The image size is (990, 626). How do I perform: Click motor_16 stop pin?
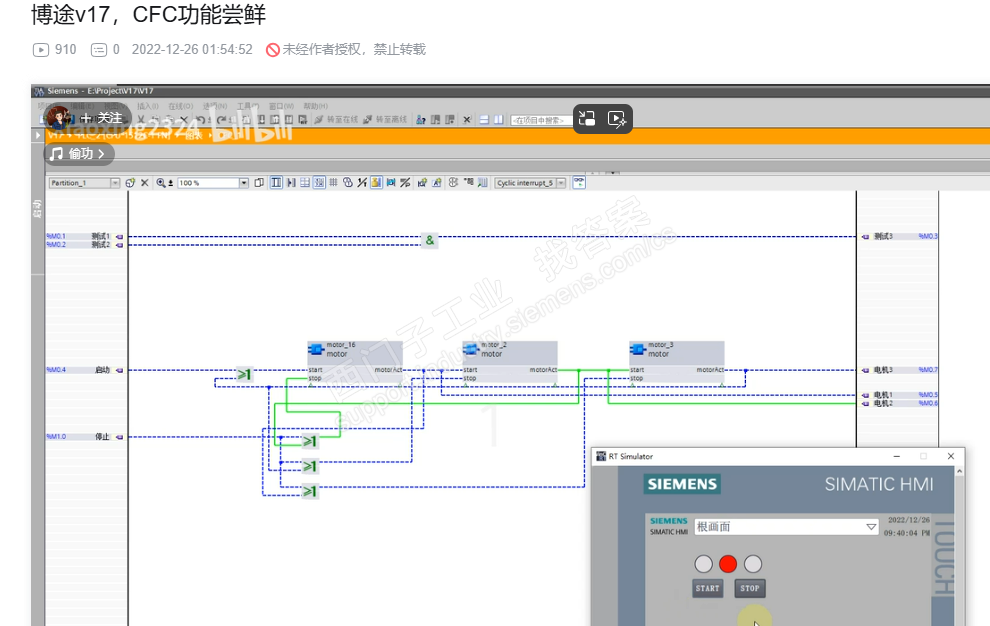[315, 378]
